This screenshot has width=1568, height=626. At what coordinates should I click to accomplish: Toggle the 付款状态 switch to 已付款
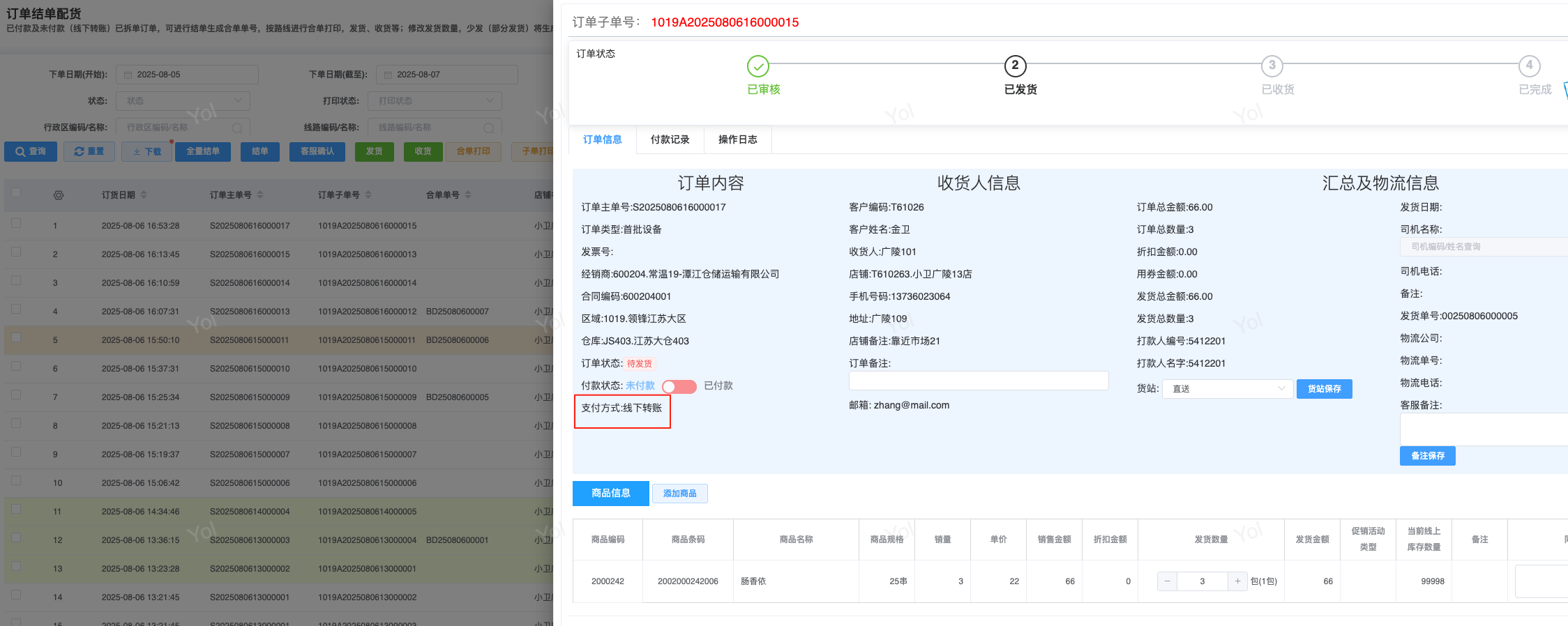click(x=679, y=386)
